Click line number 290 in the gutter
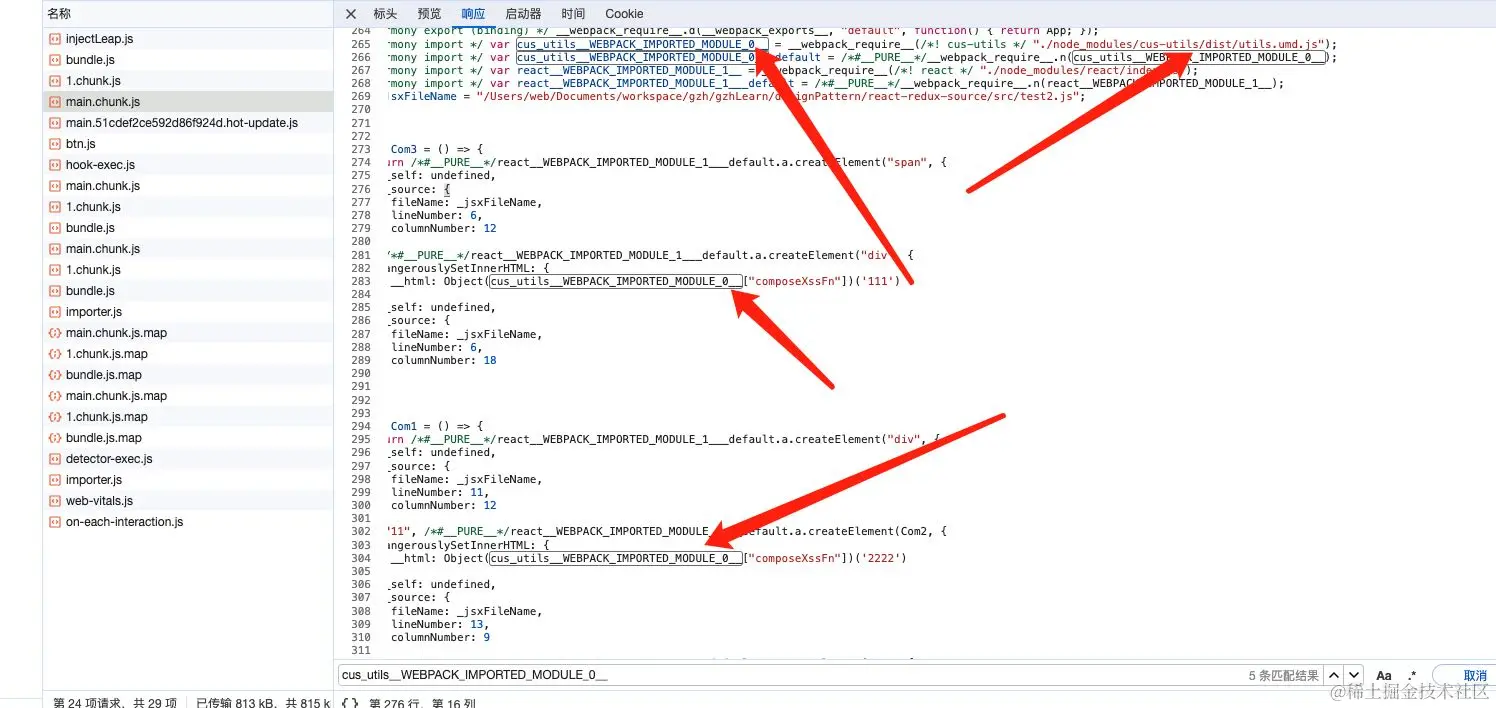Screen dimensions: 1496x708 [360, 373]
